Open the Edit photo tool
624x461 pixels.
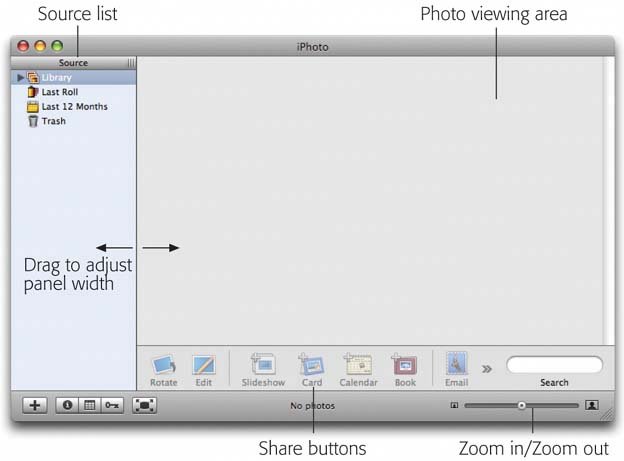click(x=203, y=365)
